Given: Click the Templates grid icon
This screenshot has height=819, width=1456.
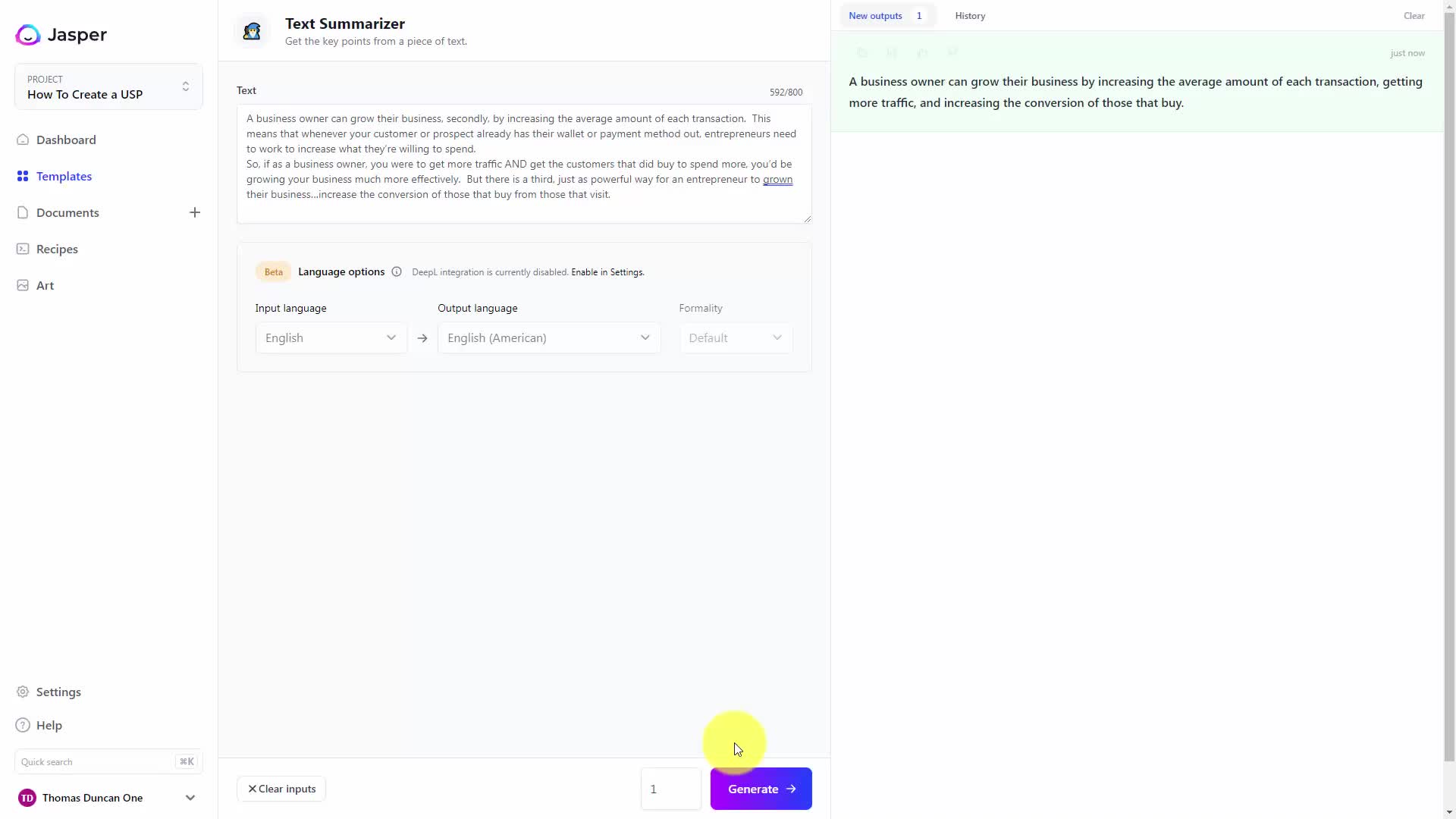Looking at the screenshot, I should [x=23, y=176].
